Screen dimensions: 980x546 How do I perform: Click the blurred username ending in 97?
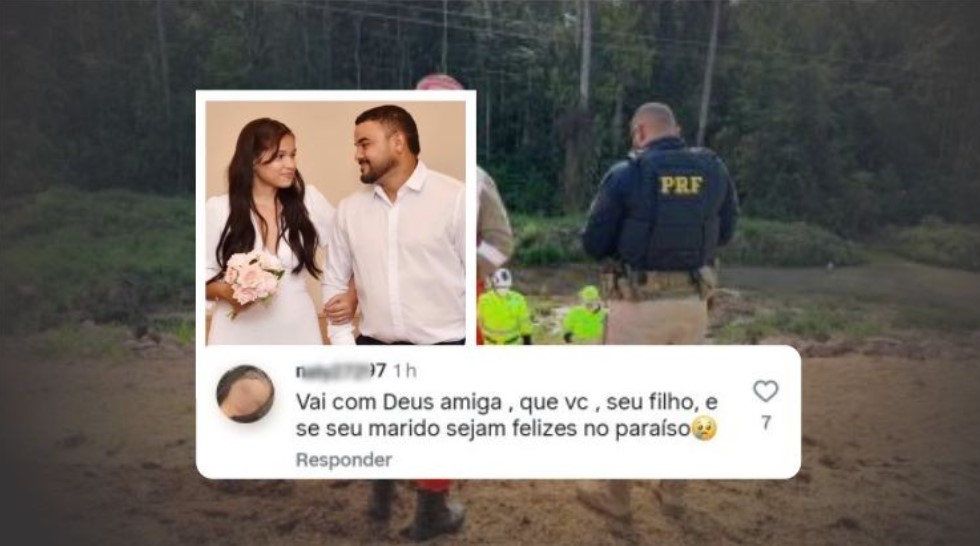point(341,370)
